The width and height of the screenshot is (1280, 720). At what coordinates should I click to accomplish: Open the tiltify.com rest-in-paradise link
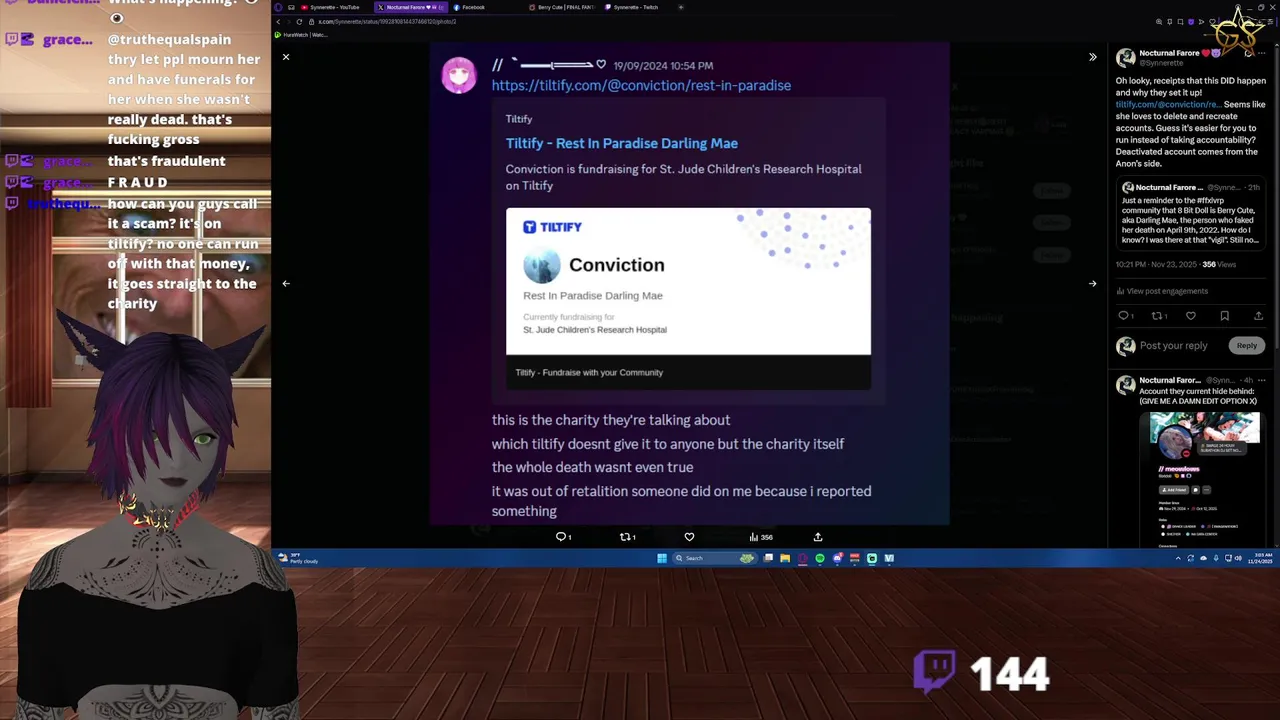[x=641, y=85]
